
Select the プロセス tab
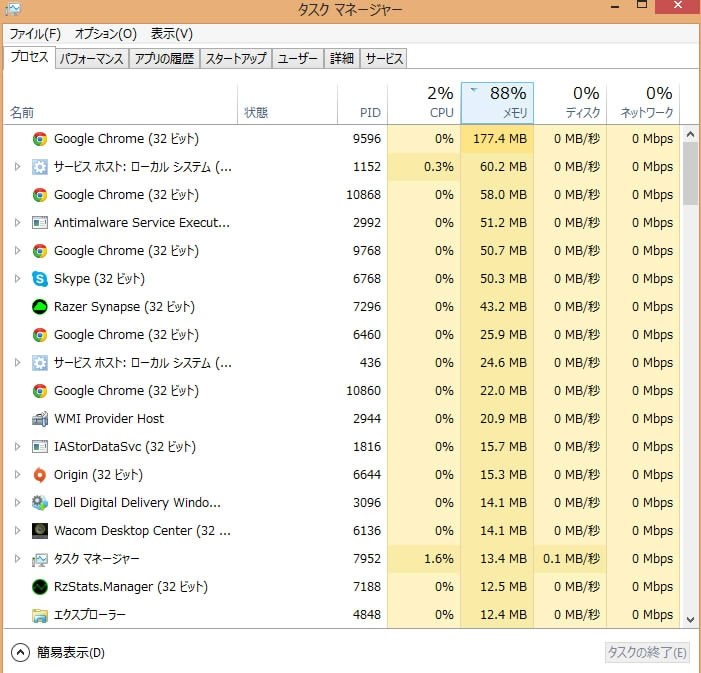[x=30, y=57]
